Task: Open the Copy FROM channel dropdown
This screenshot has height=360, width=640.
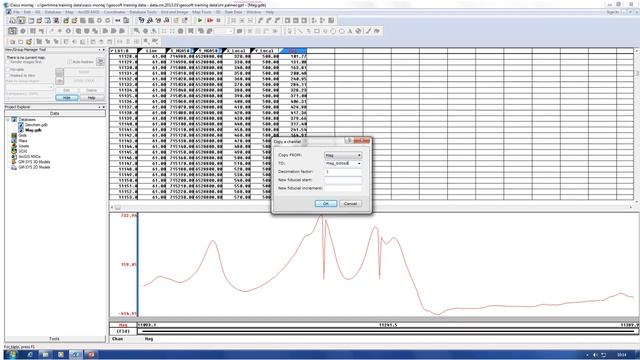Action: [x=343, y=156]
